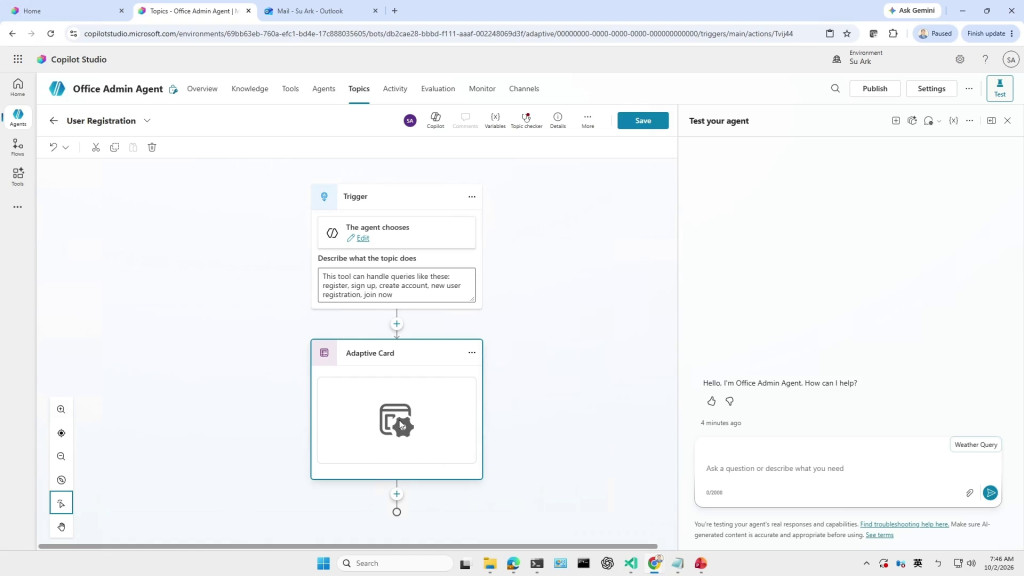
Task: Zoom in on the authoring canvas
Action: point(61,409)
